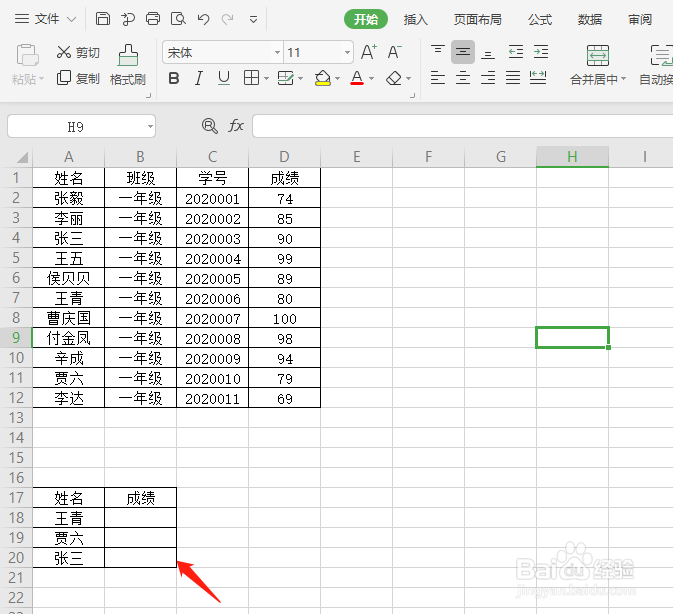Select cell containing 曹庆国

(69, 318)
